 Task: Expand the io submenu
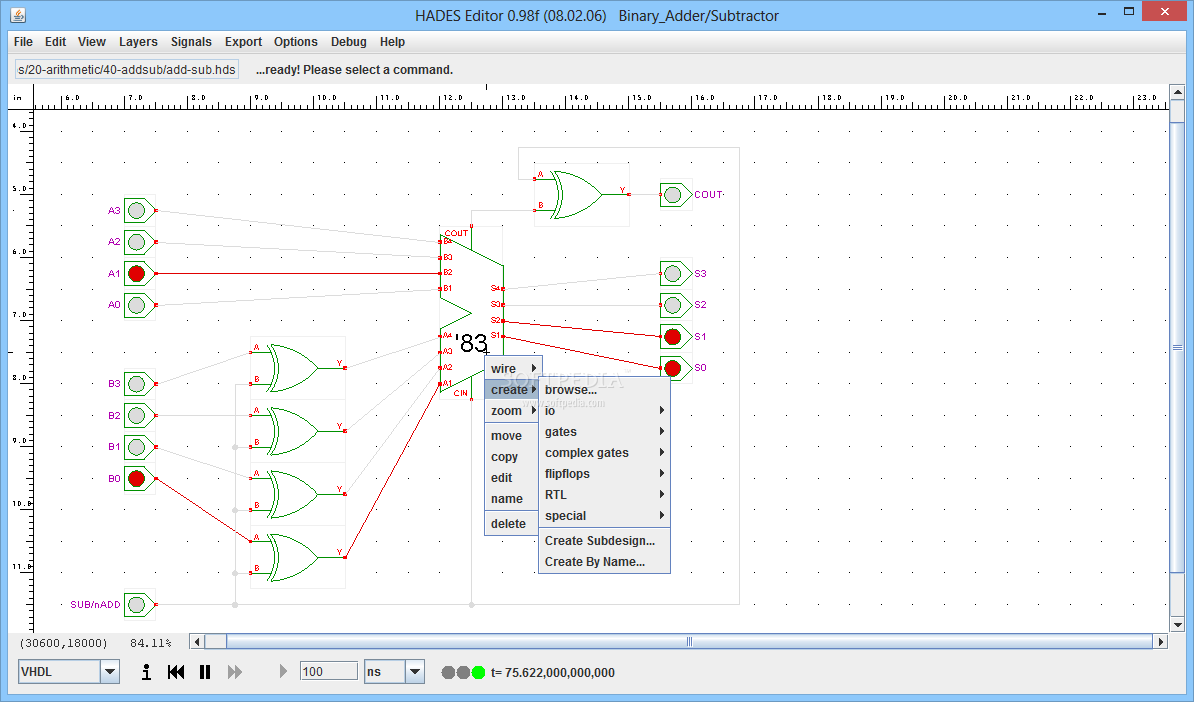(x=604, y=410)
